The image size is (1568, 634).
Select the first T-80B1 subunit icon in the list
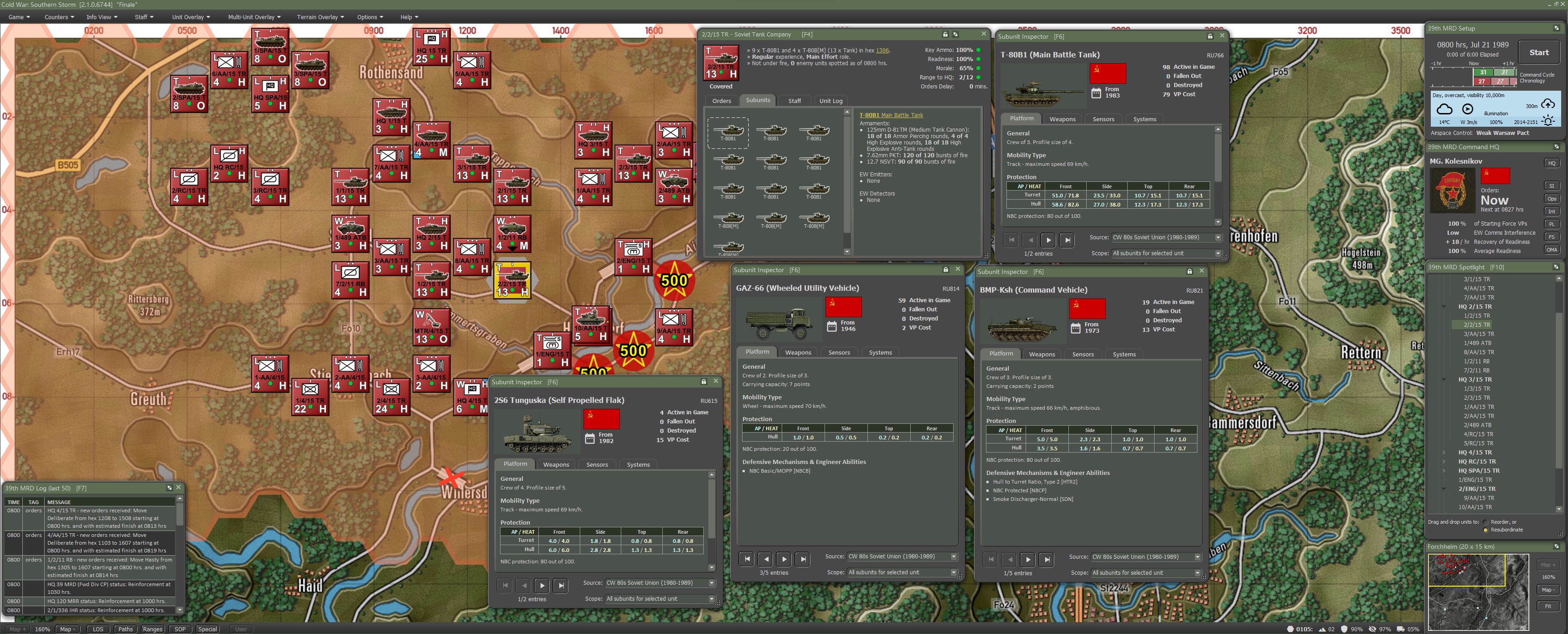click(x=728, y=133)
